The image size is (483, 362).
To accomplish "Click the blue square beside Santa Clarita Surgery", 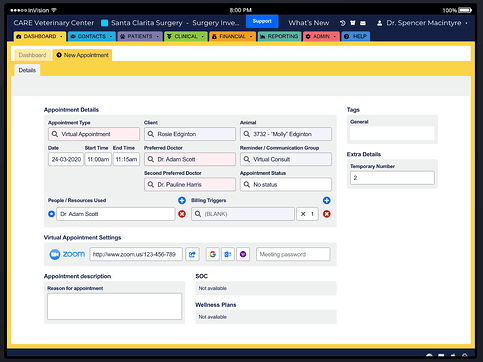I will click(104, 23).
